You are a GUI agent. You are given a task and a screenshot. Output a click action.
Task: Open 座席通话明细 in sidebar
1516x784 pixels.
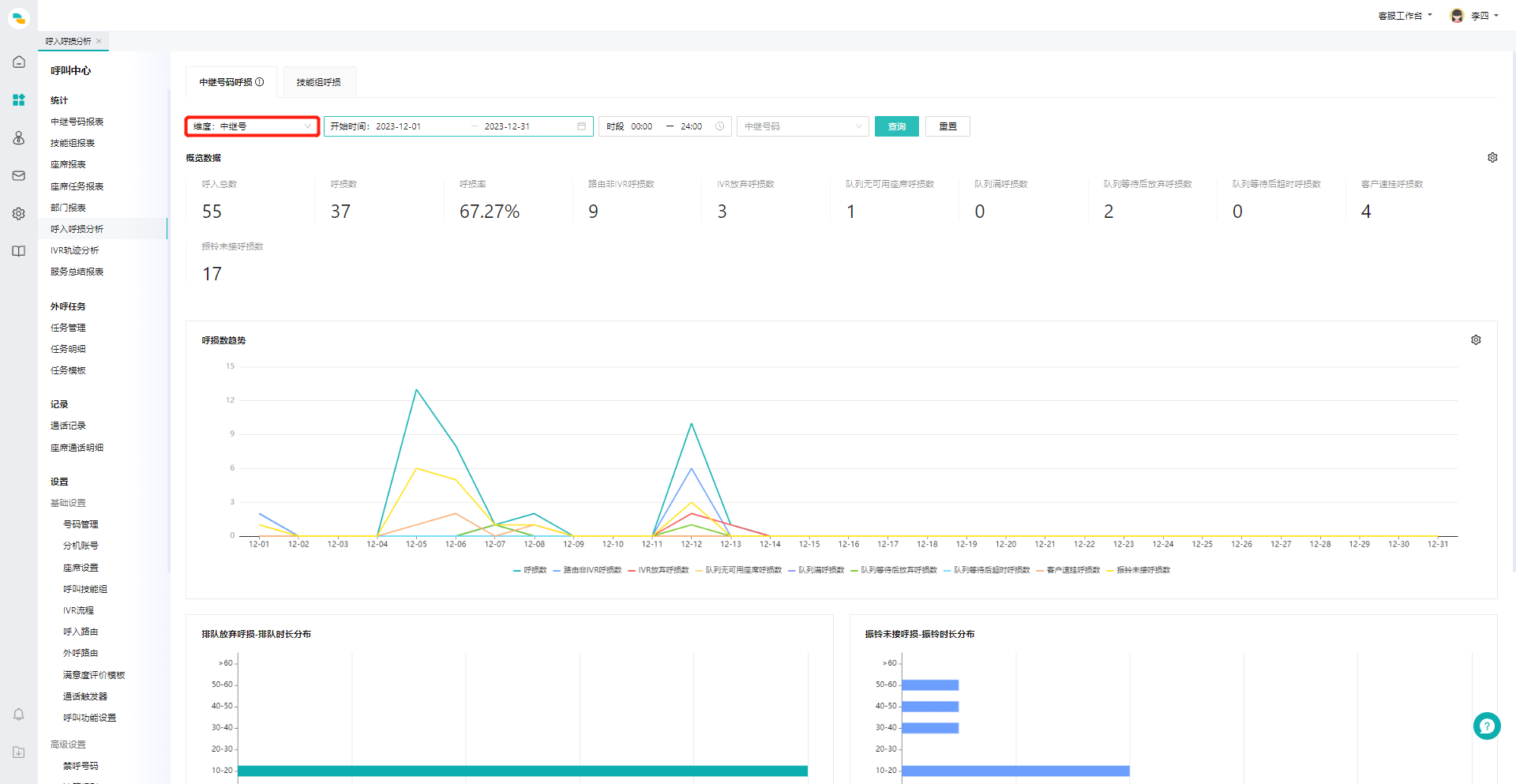click(77, 448)
